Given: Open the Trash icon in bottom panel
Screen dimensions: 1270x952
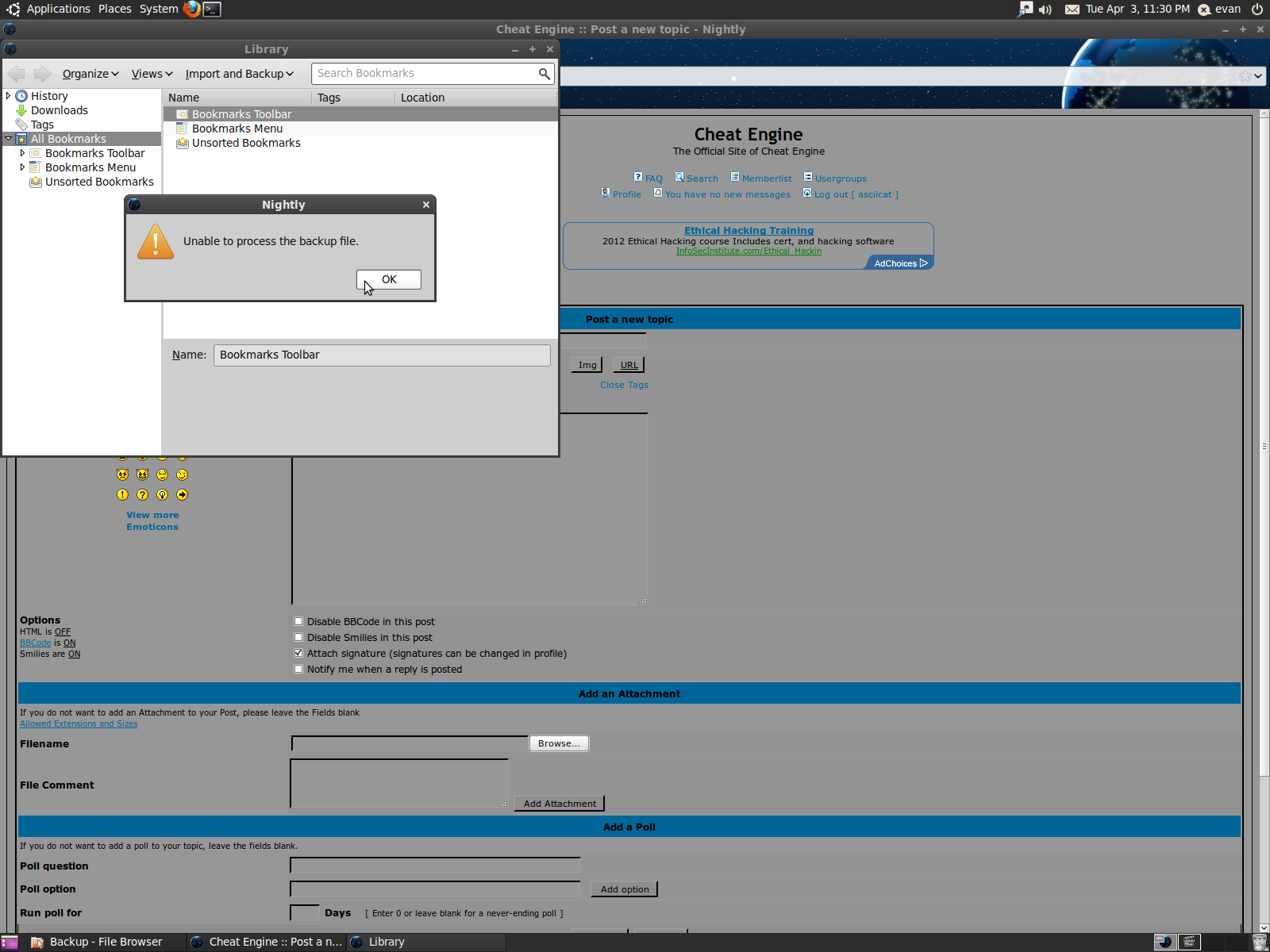Looking at the screenshot, I should [1259, 942].
